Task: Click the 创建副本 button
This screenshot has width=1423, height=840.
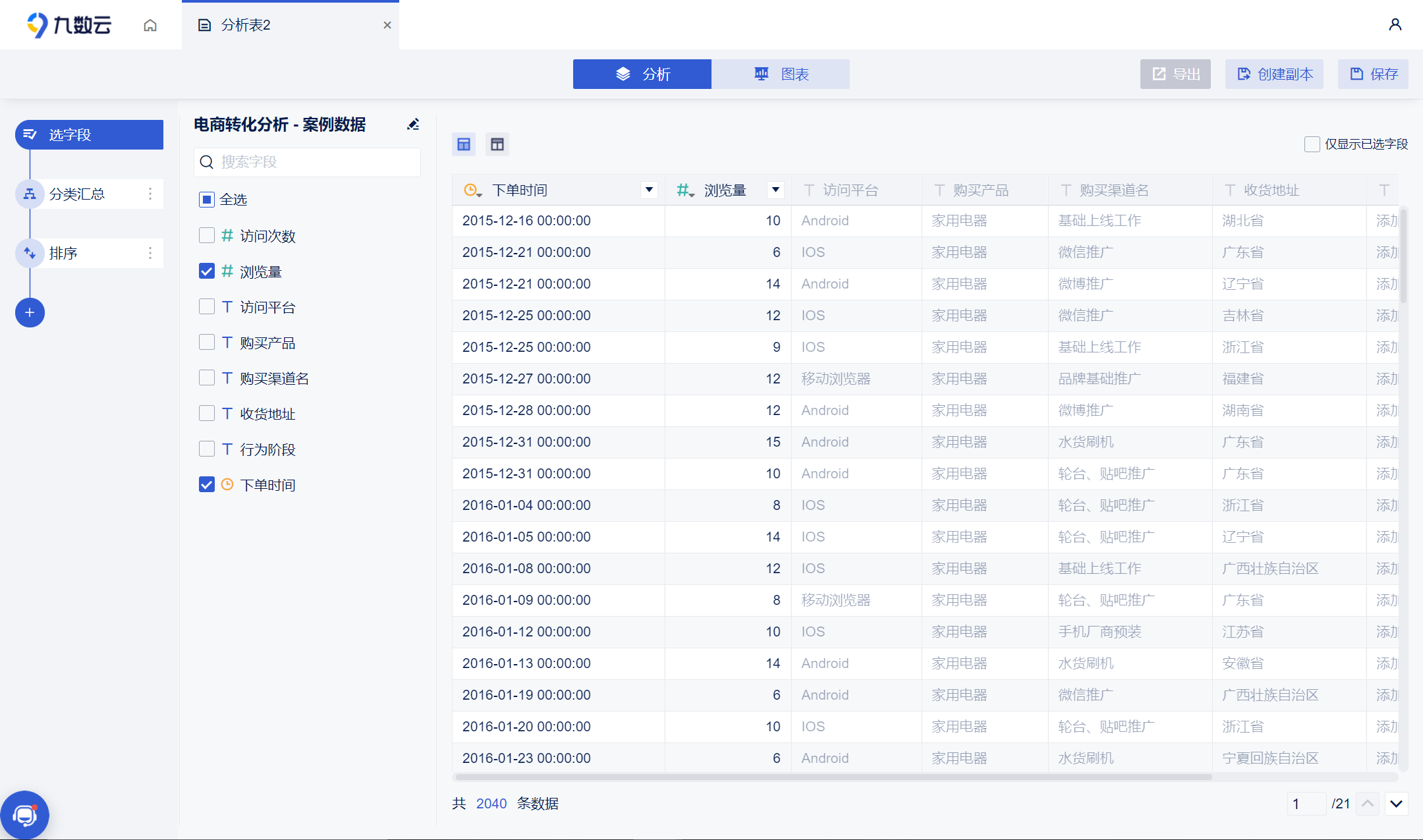Action: tap(1274, 74)
